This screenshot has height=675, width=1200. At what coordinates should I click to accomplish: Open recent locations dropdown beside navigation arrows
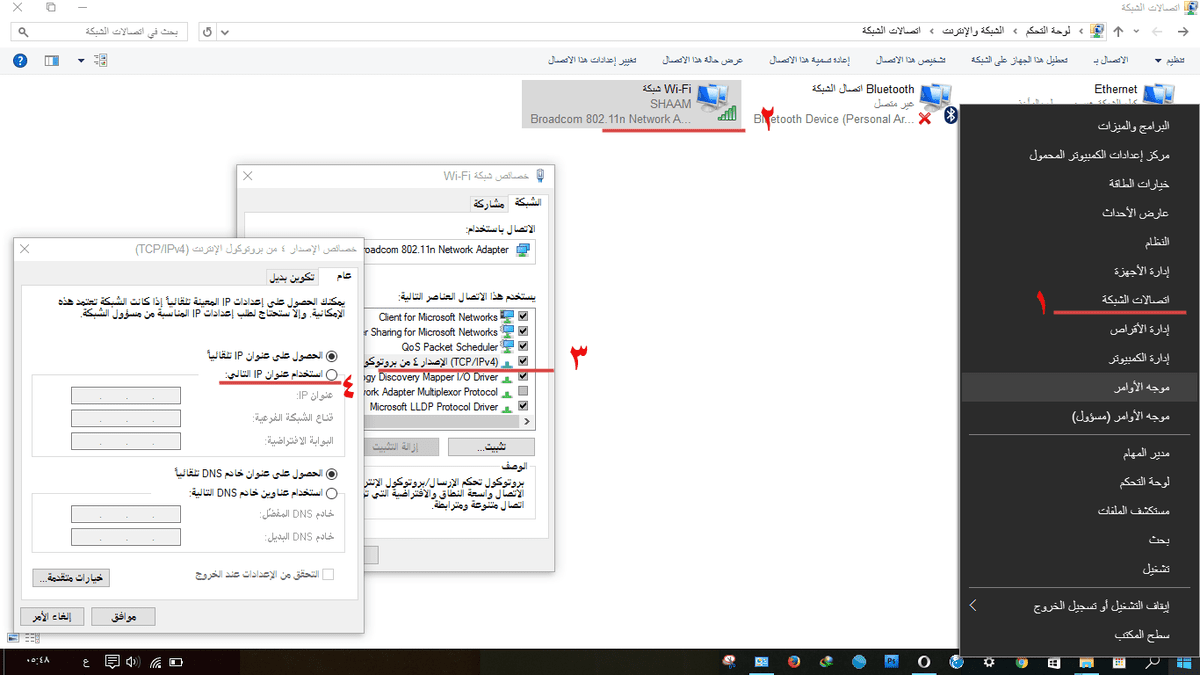[1135, 31]
